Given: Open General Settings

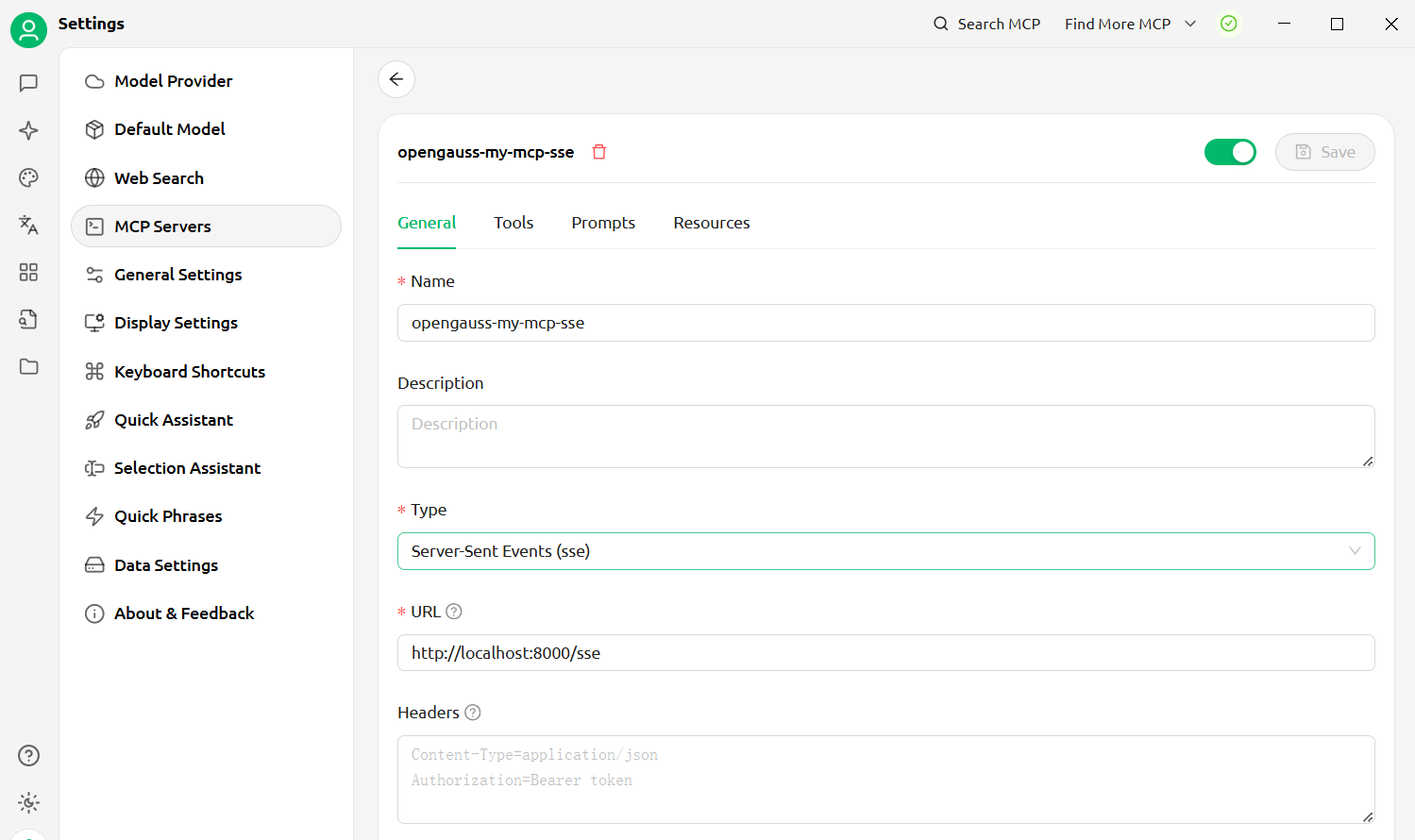Looking at the screenshot, I should 206,275.
